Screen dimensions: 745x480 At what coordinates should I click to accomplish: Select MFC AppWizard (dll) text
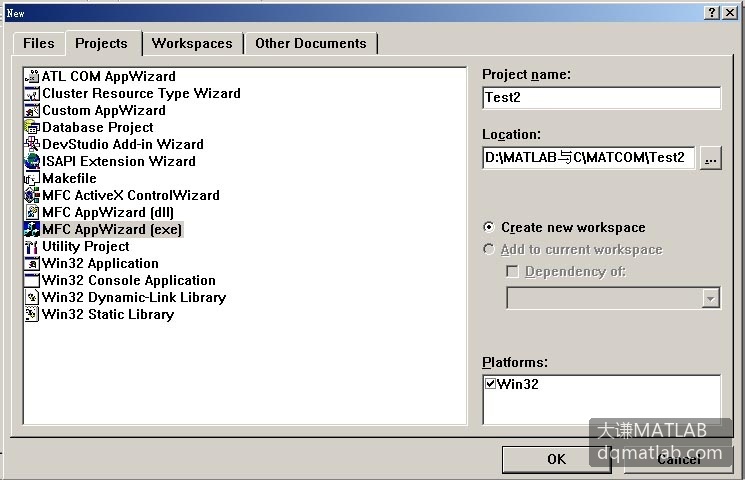108,212
